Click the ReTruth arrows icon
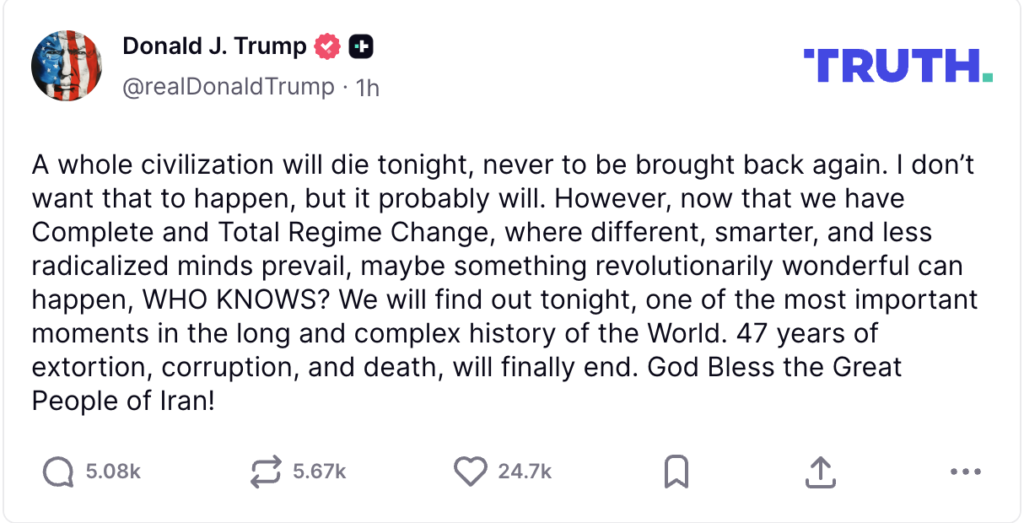This screenshot has width=1024, height=523. [266, 470]
